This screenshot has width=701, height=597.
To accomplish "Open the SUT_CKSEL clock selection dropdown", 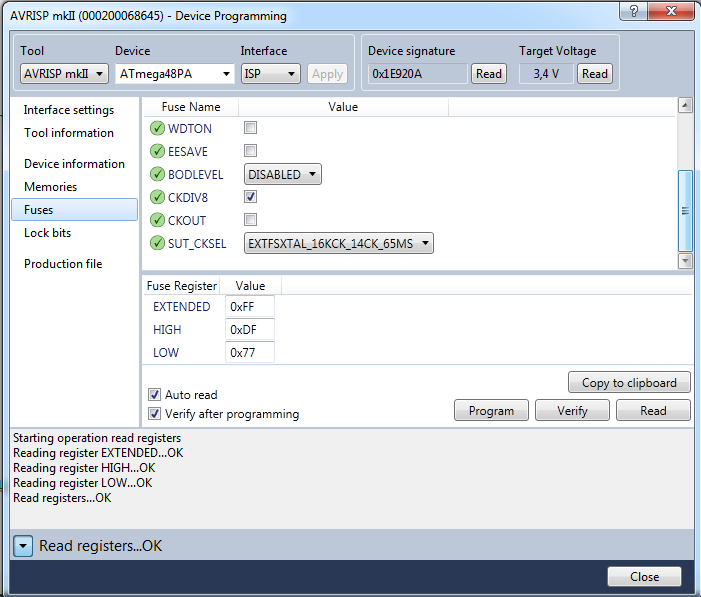I will click(338, 243).
